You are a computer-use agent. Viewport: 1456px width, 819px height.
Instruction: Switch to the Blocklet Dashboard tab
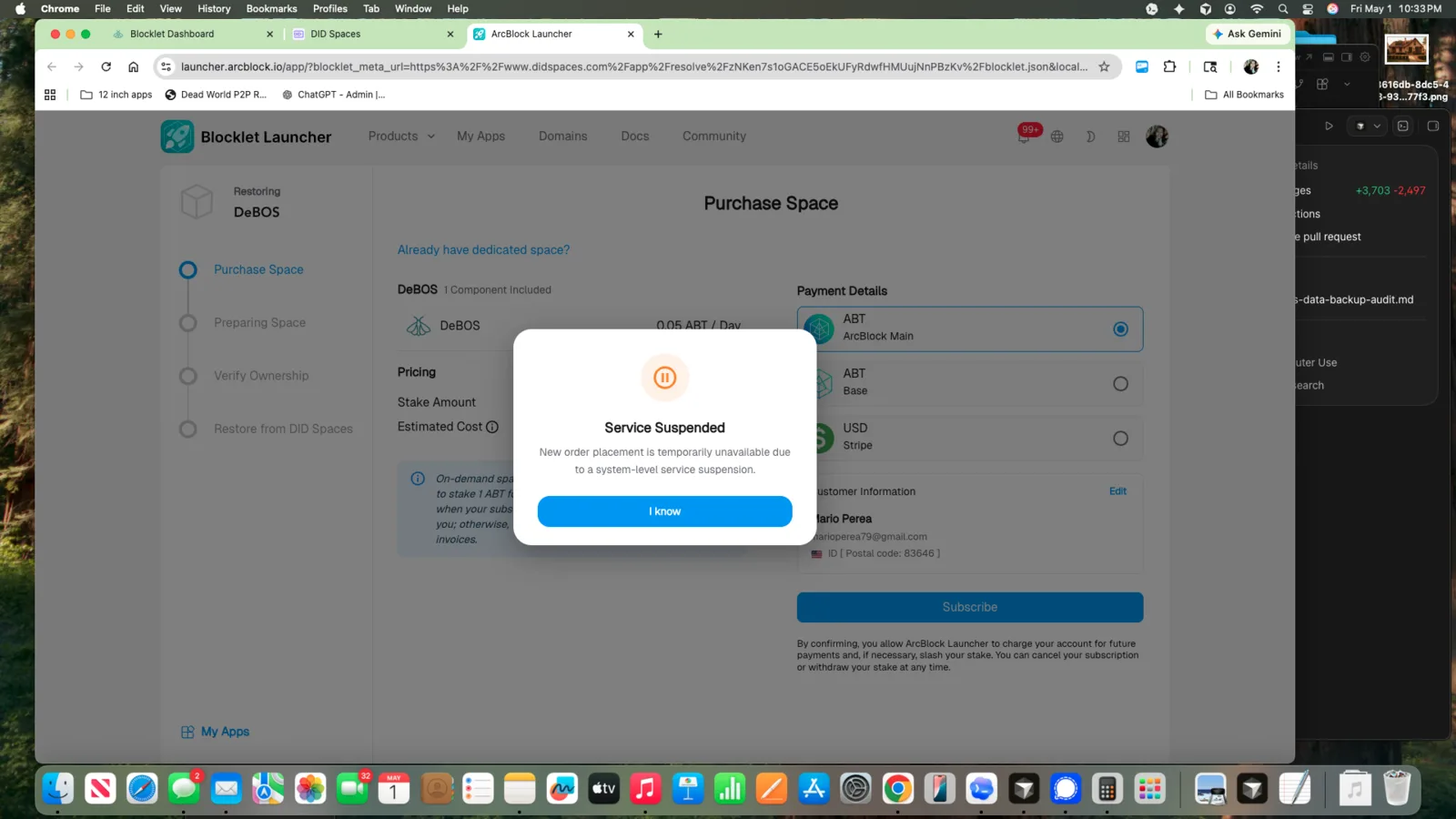[x=193, y=35]
